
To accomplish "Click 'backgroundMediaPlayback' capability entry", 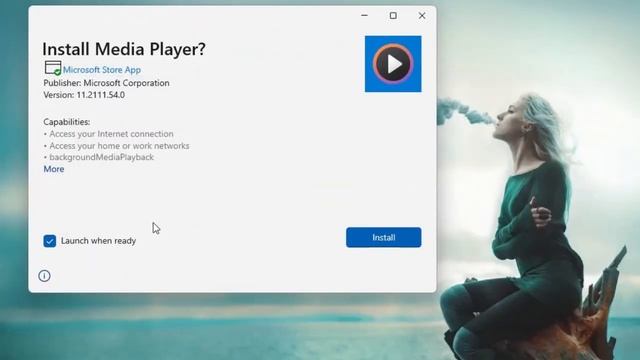I will click(101, 157).
